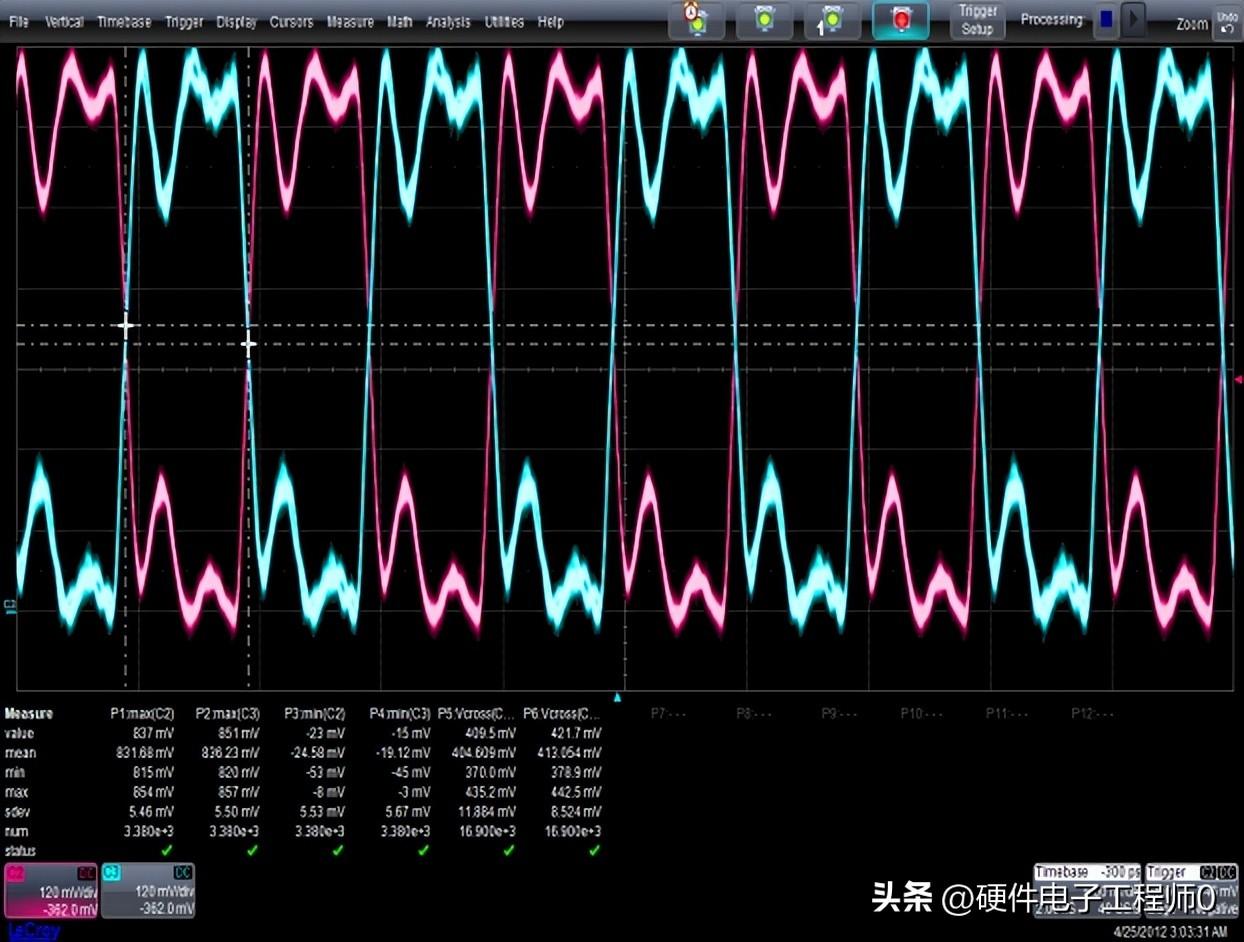Select the P5:Vcross measurement column header
Image resolution: width=1244 pixels, height=942 pixels.
click(477, 714)
